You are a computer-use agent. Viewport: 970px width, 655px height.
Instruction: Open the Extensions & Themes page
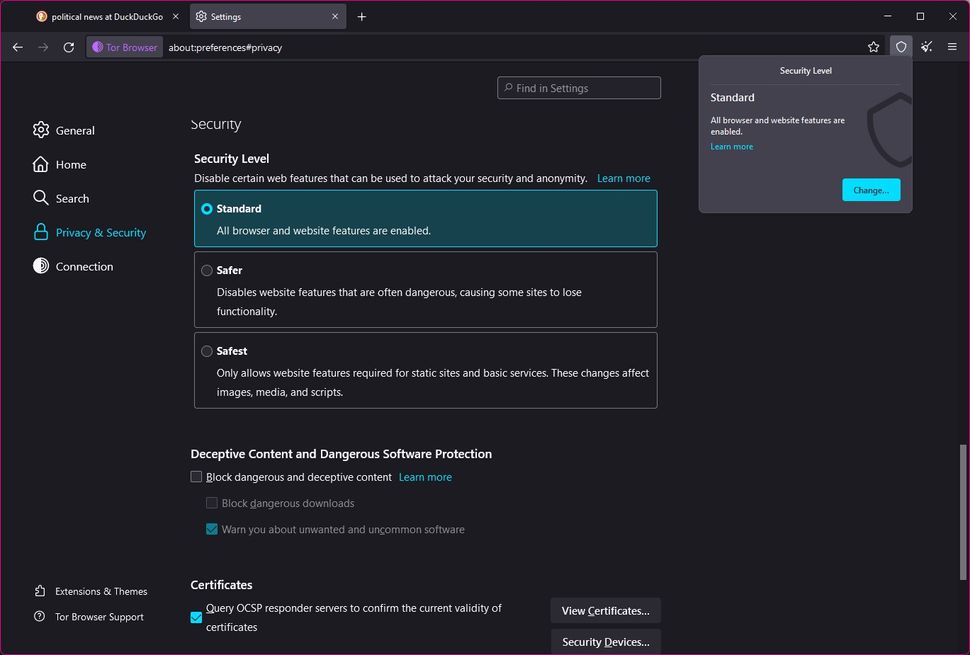99,591
